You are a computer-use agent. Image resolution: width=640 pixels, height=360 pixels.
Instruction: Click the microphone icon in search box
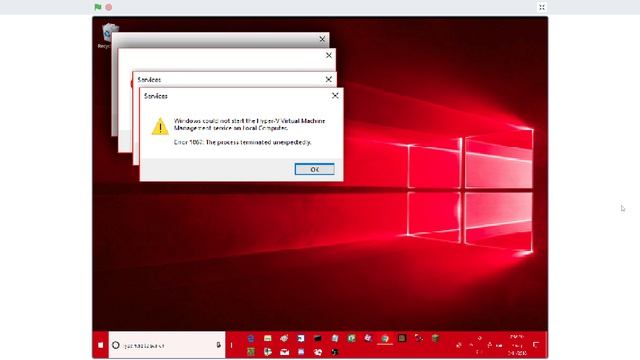[x=218, y=345]
